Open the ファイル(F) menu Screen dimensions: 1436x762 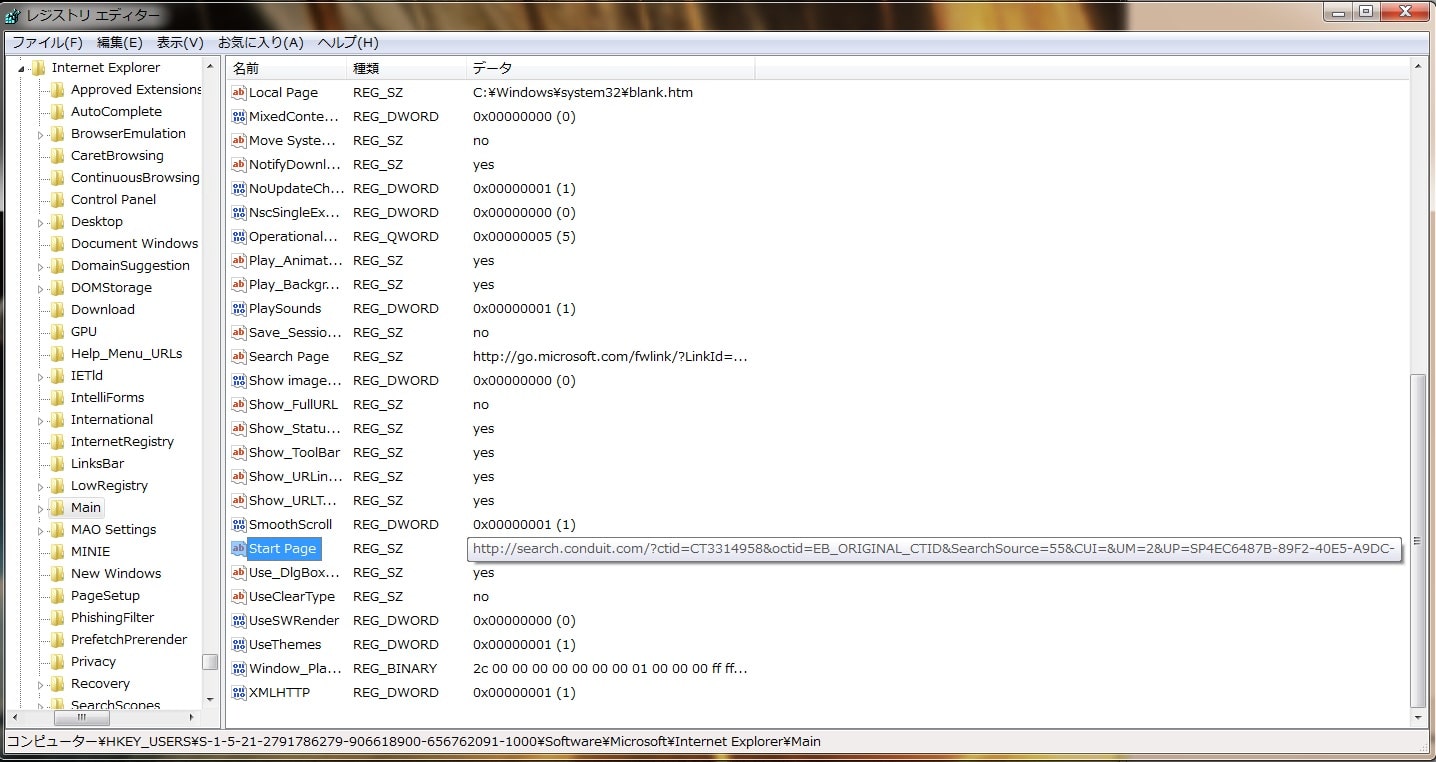point(47,42)
